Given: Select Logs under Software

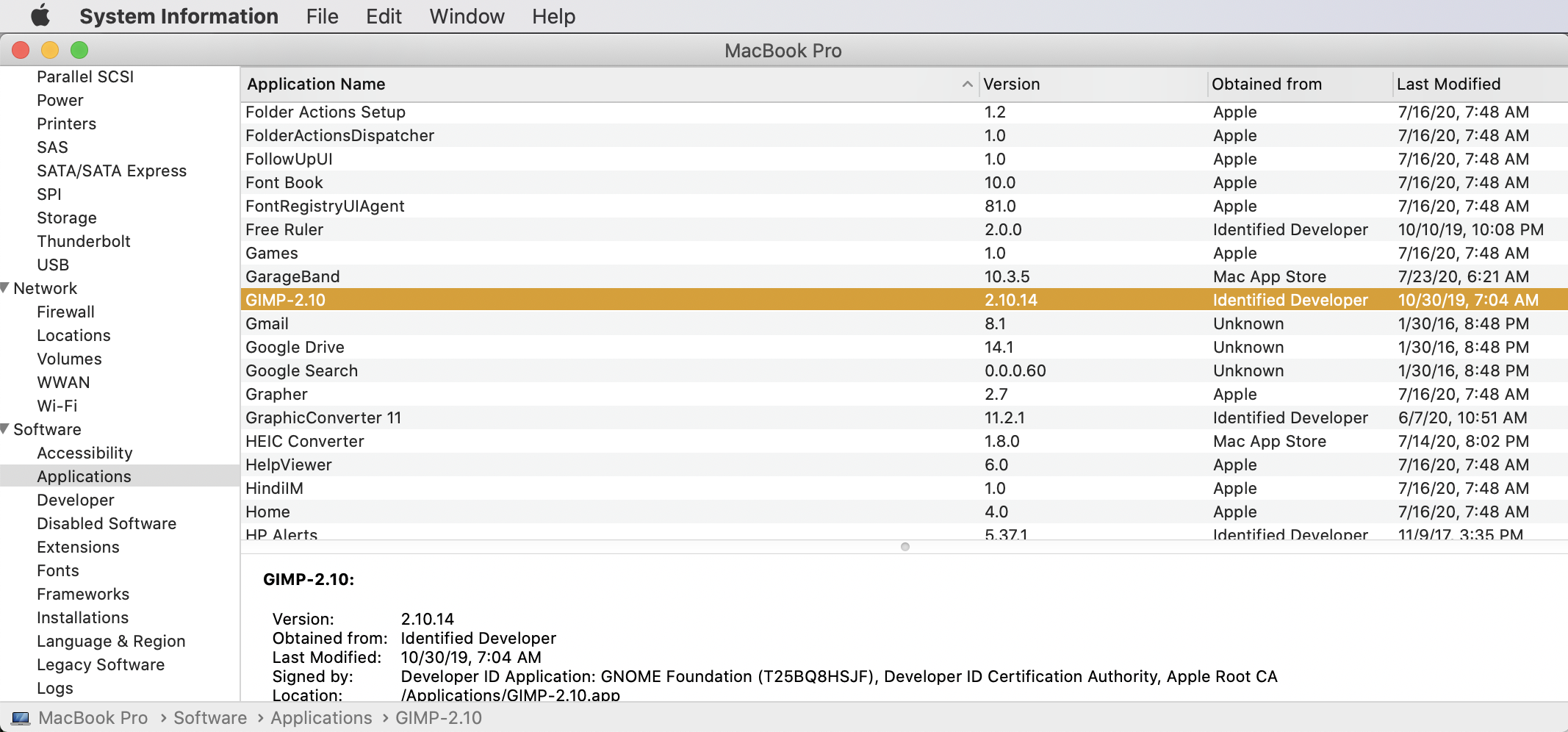Looking at the screenshot, I should pyautogui.click(x=55, y=688).
